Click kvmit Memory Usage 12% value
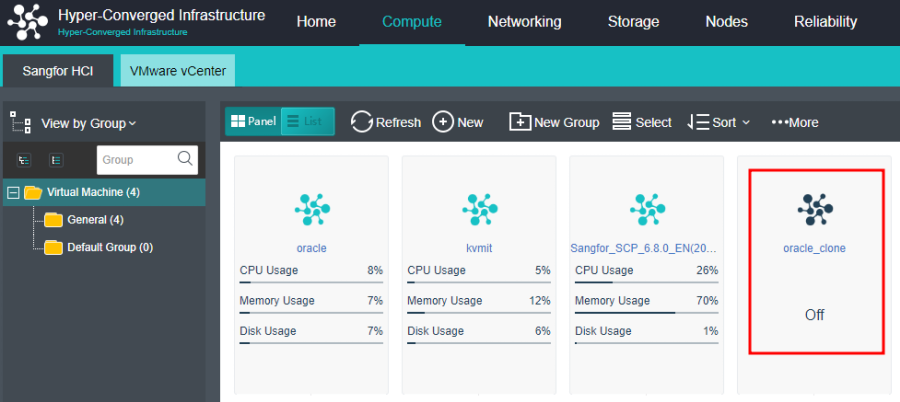 pyautogui.click(x=540, y=301)
